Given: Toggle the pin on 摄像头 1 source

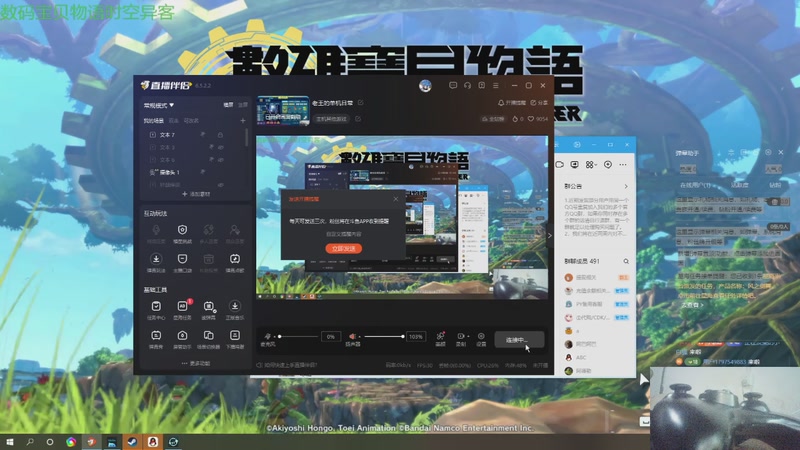Looking at the screenshot, I should (x=203, y=172).
